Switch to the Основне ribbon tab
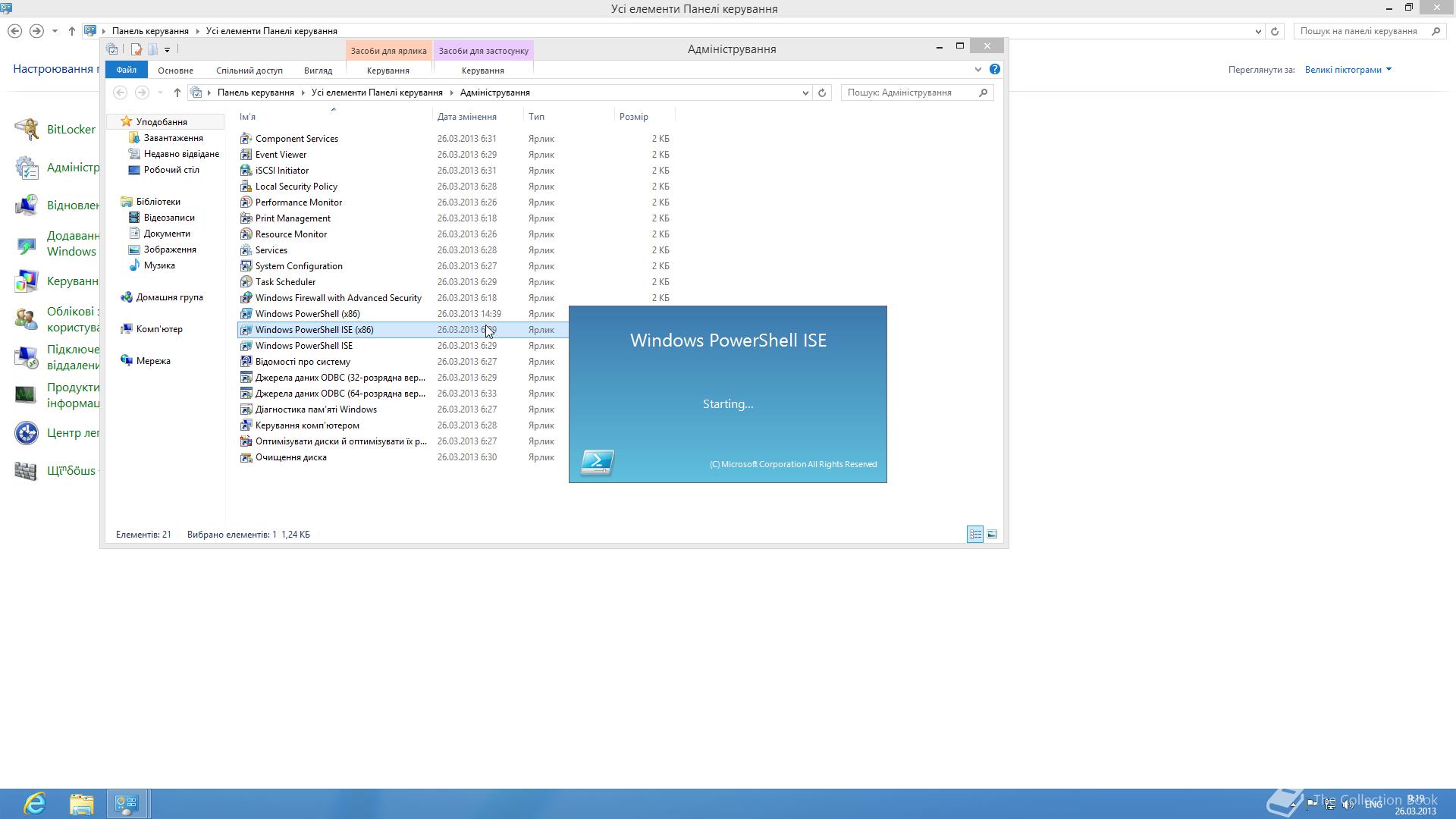 175,71
